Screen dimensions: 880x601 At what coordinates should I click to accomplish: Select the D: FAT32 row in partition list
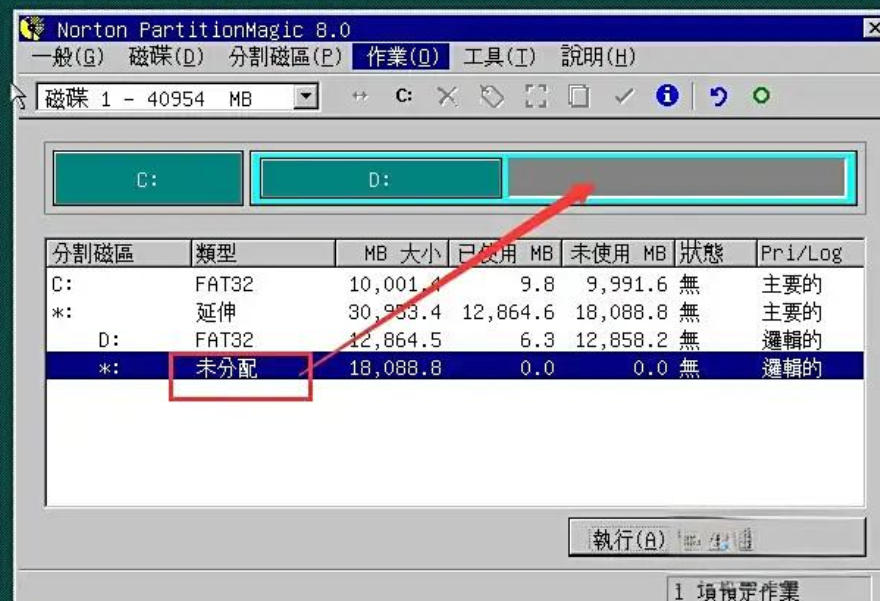pos(455,340)
